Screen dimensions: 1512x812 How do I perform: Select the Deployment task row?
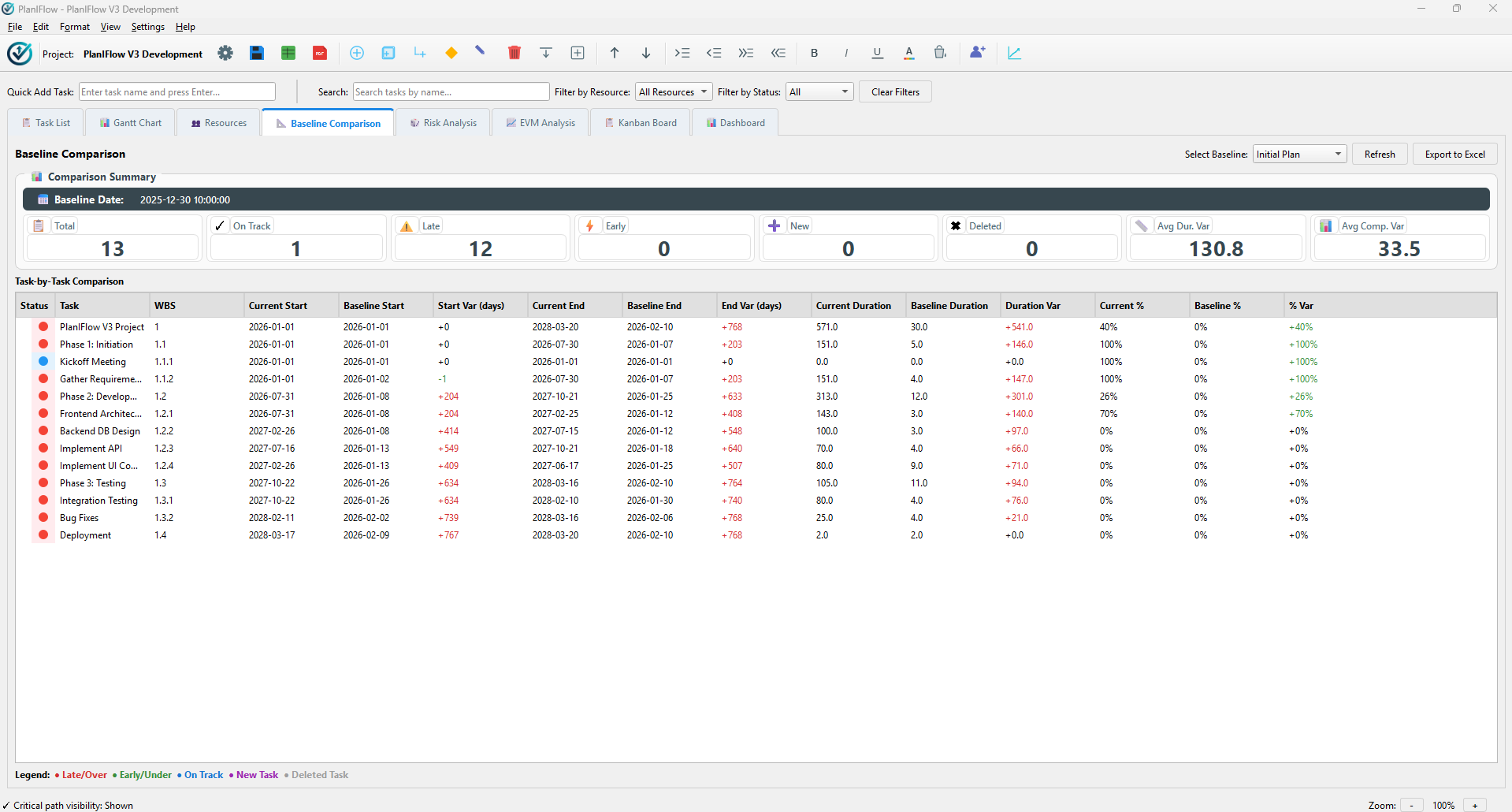point(756,535)
